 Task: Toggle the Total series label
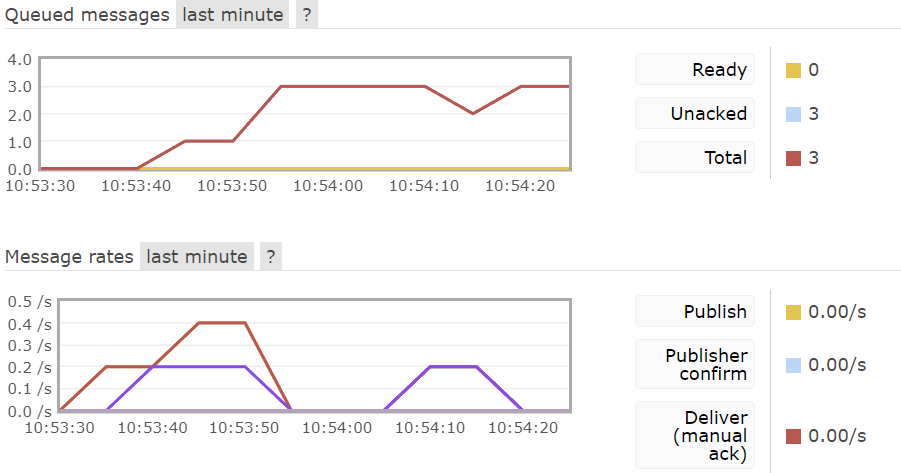[695, 157]
